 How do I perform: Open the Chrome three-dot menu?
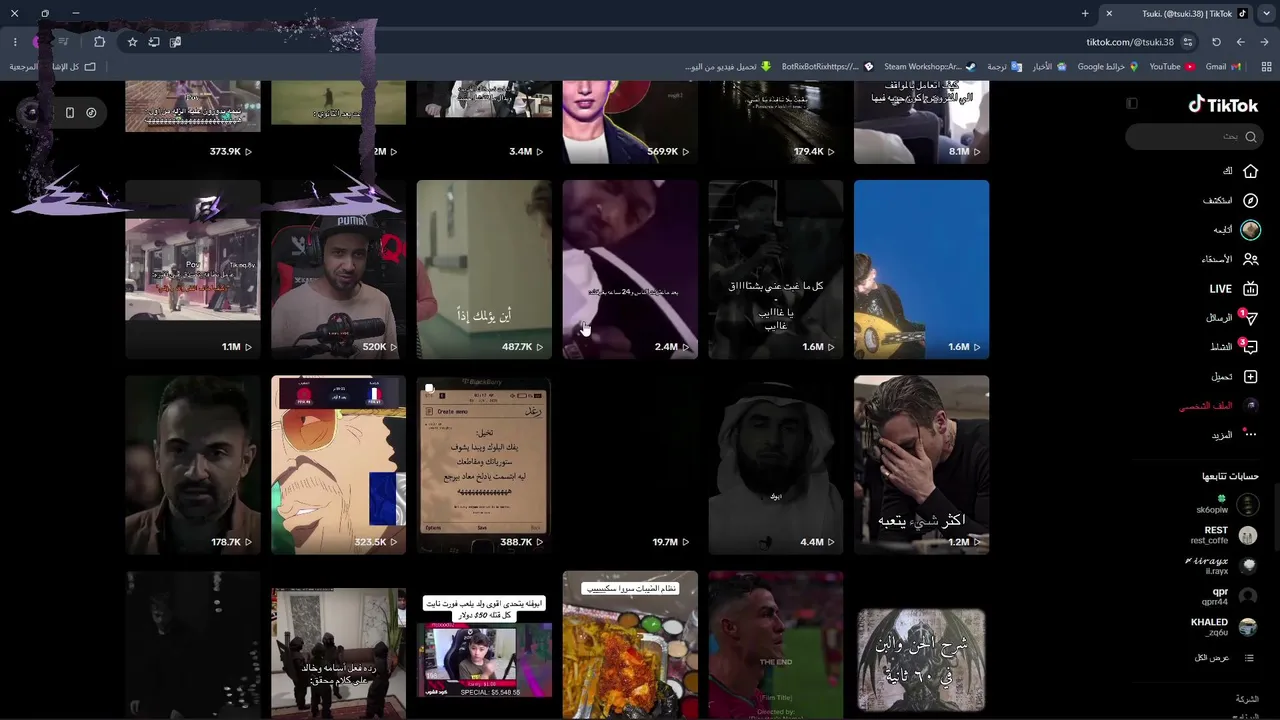pos(15,42)
